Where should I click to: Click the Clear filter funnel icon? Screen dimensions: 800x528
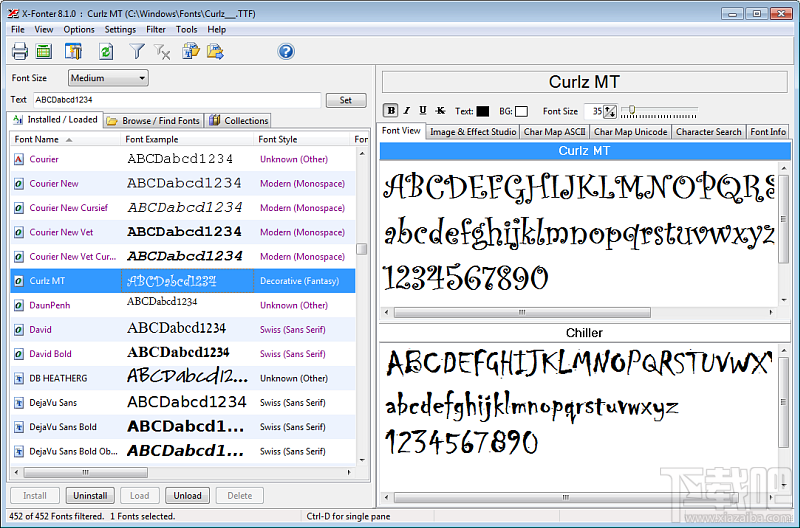click(162, 52)
